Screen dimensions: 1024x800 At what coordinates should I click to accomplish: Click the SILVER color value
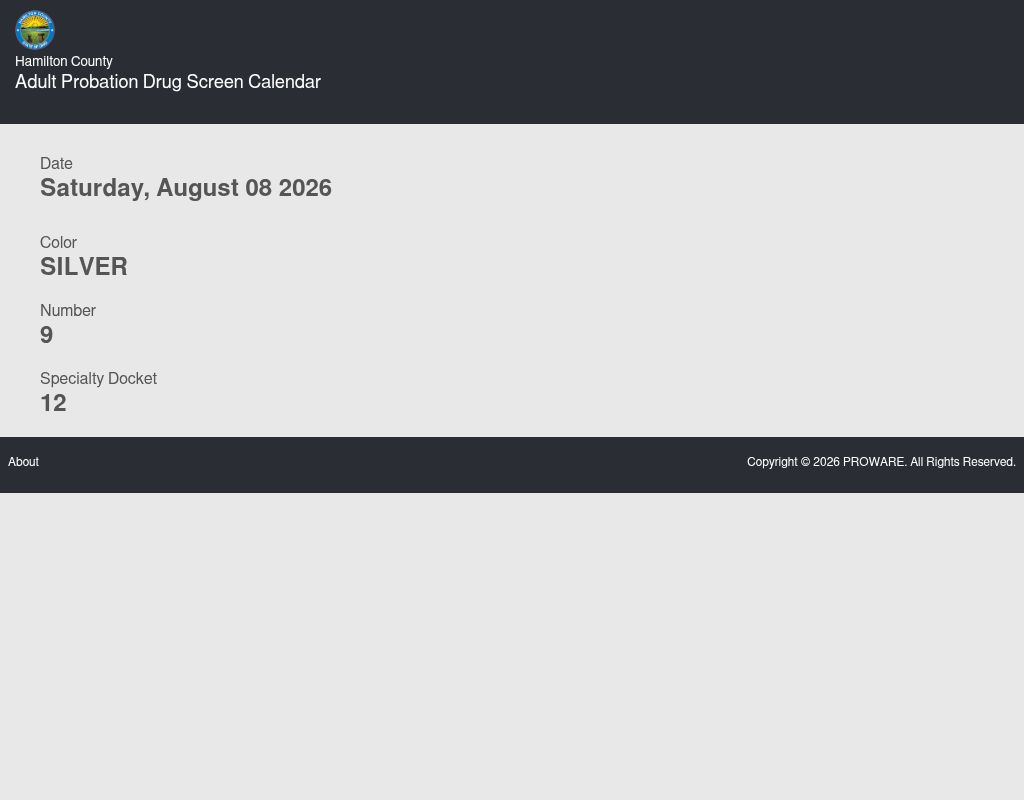(84, 266)
